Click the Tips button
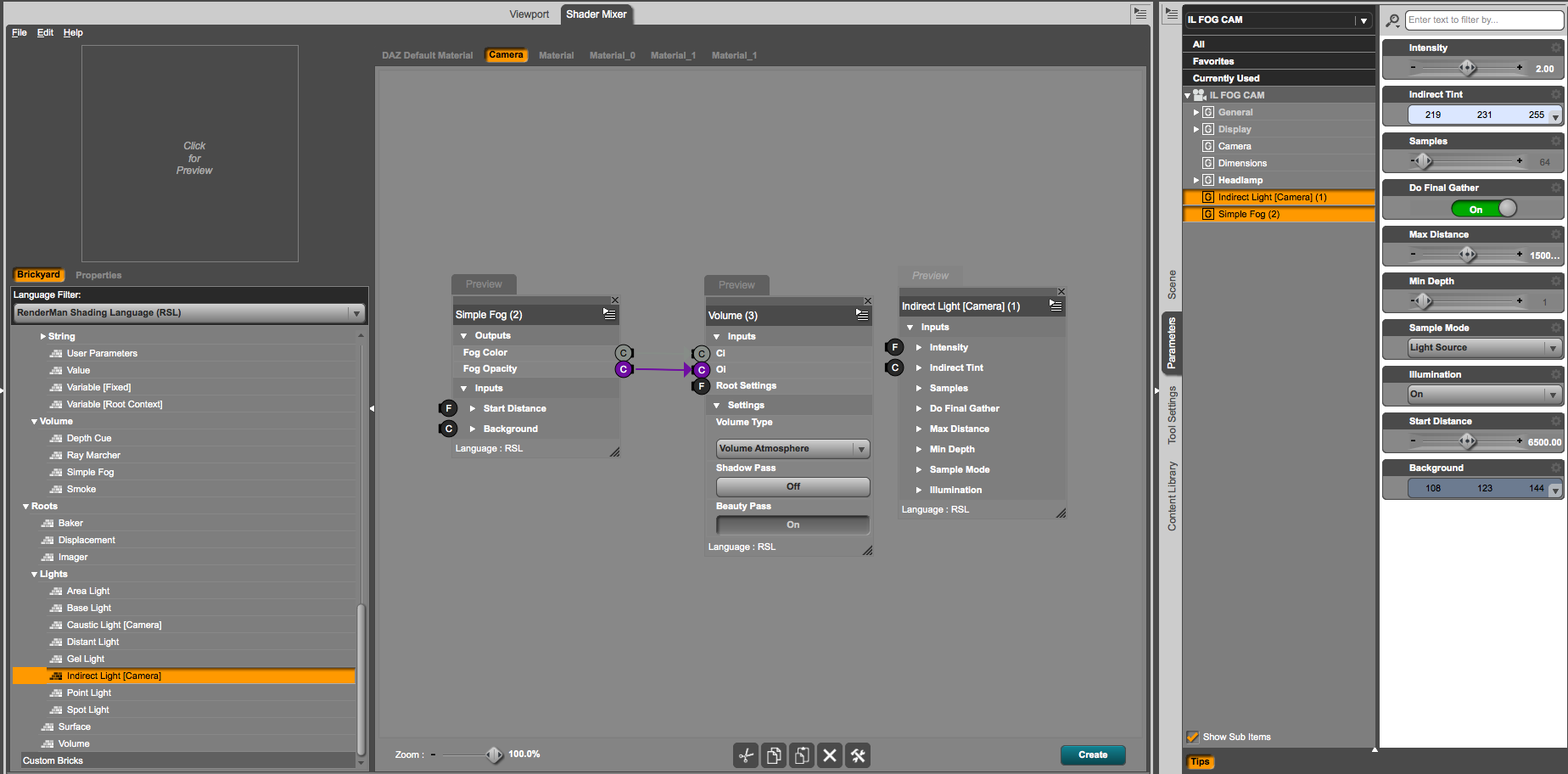 (1200, 761)
